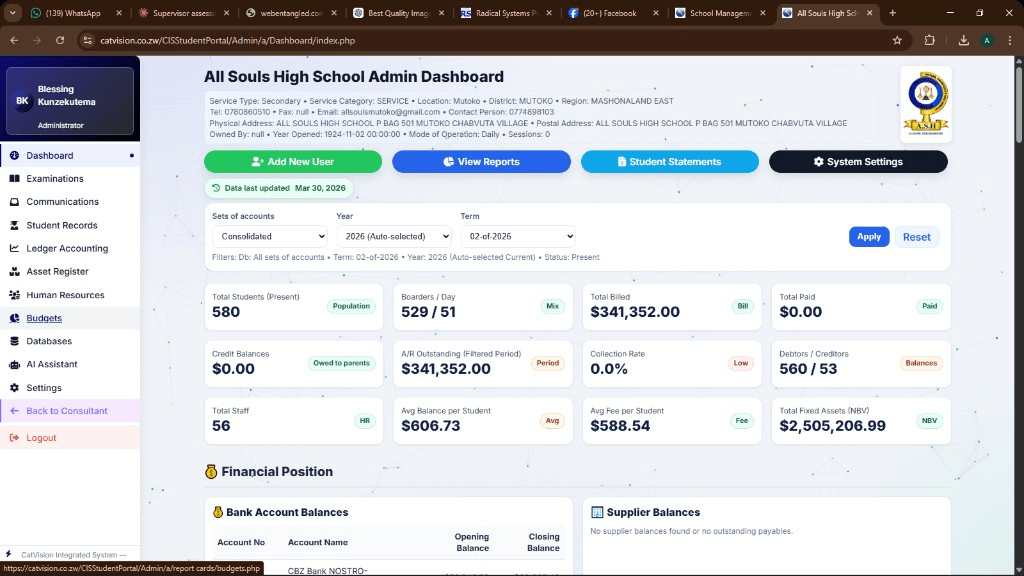Click the BK user avatar
The width and height of the screenshot is (1024, 576).
tap(22, 101)
